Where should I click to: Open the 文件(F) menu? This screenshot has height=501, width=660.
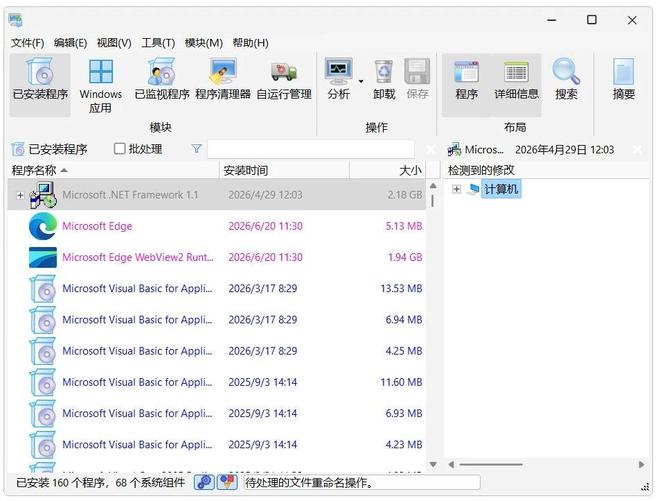tap(27, 43)
